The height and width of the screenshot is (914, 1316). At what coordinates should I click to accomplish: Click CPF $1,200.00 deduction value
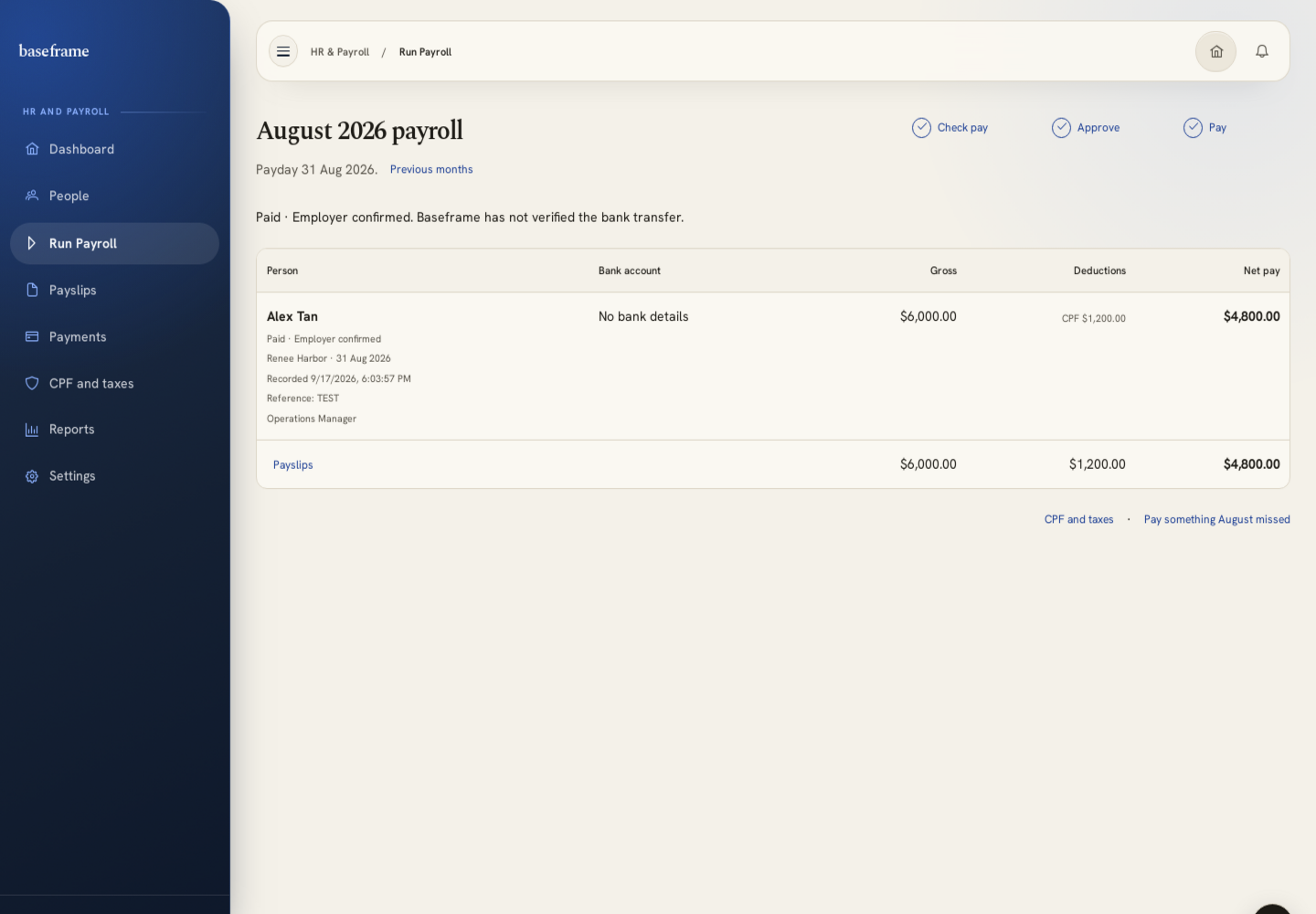coord(1093,318)
